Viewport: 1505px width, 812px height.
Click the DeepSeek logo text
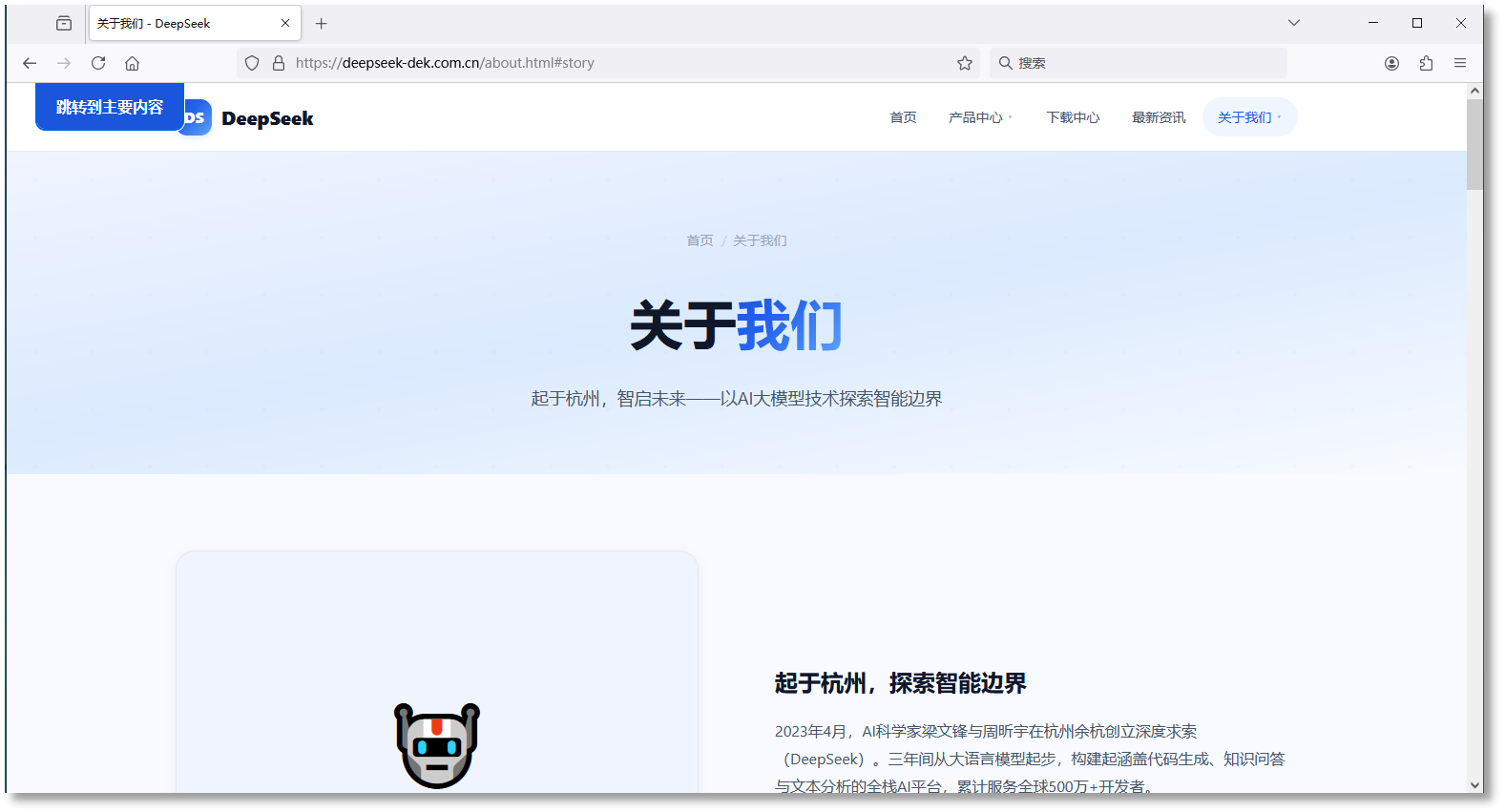click(x=267, y=118)
